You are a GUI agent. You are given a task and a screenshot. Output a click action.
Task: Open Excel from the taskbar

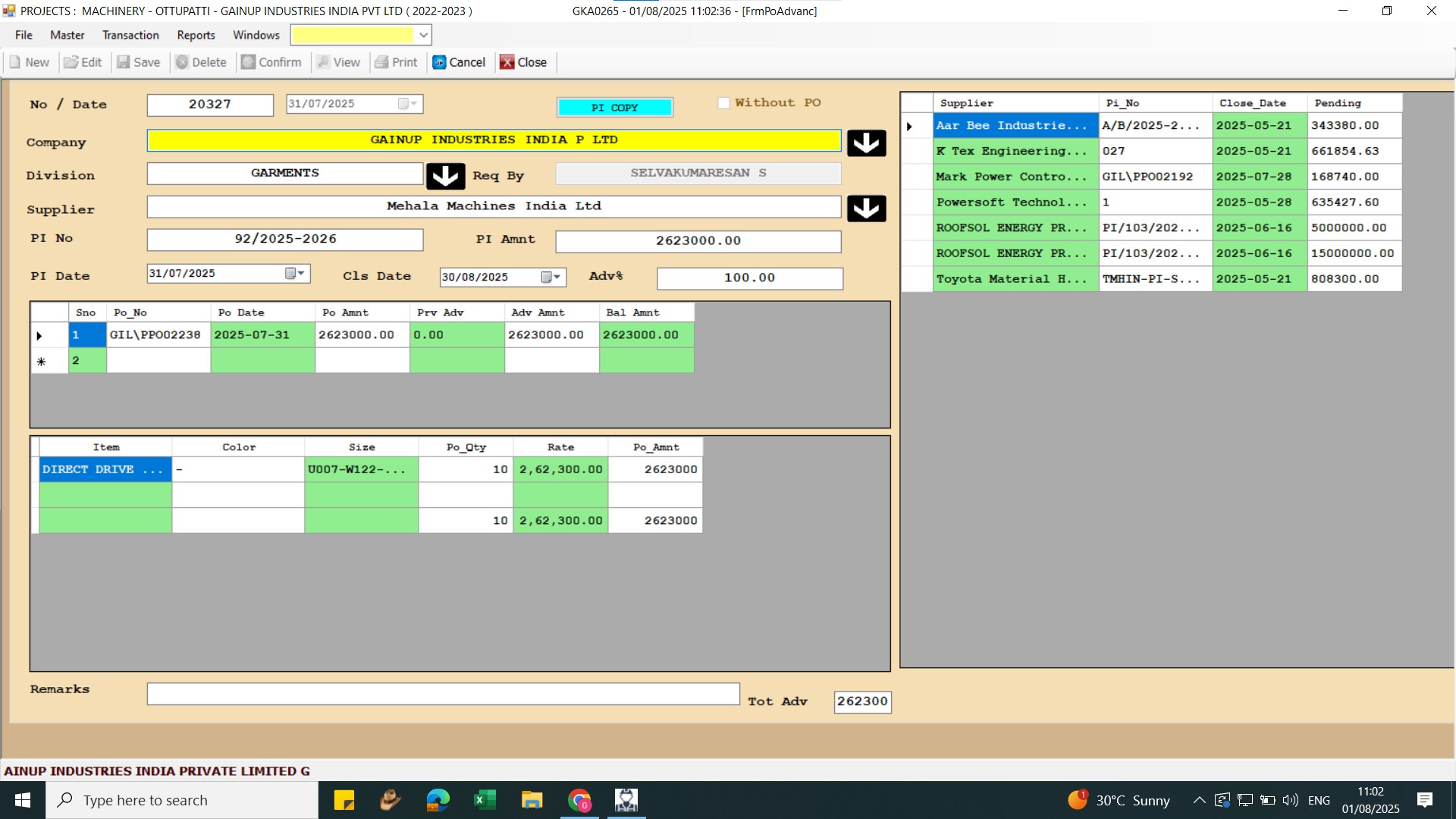tap(485, 800)
